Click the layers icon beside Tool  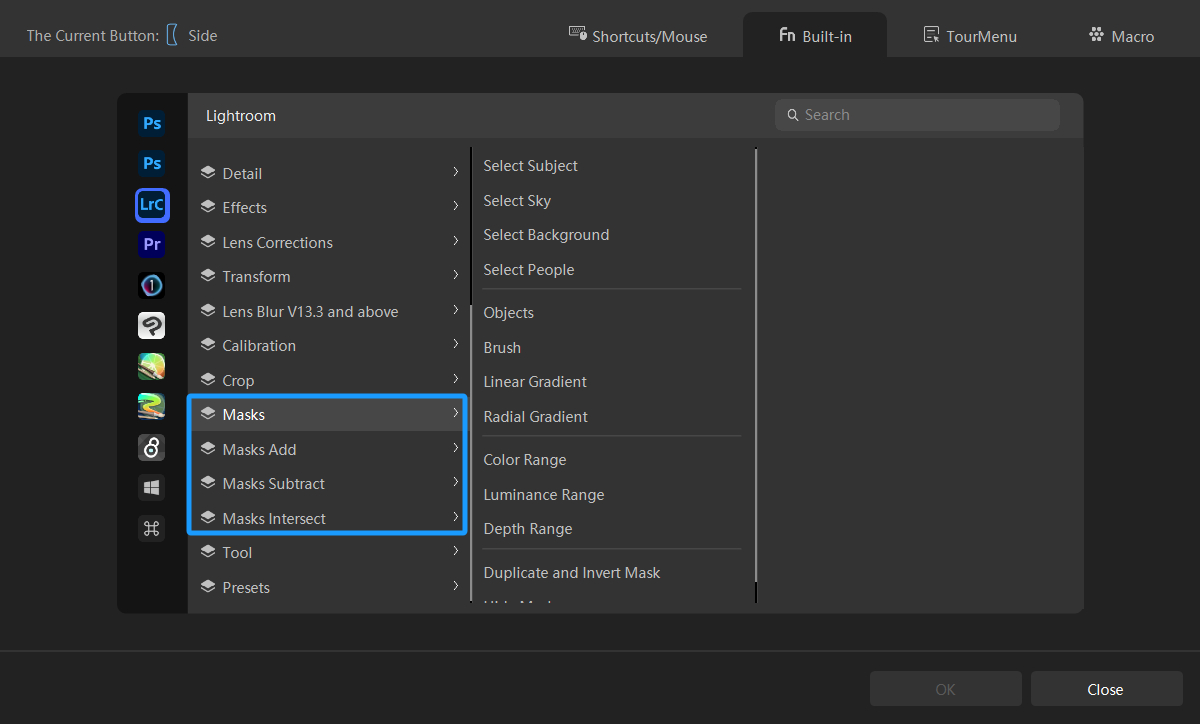pyautogui.click(x=208, y=552)
